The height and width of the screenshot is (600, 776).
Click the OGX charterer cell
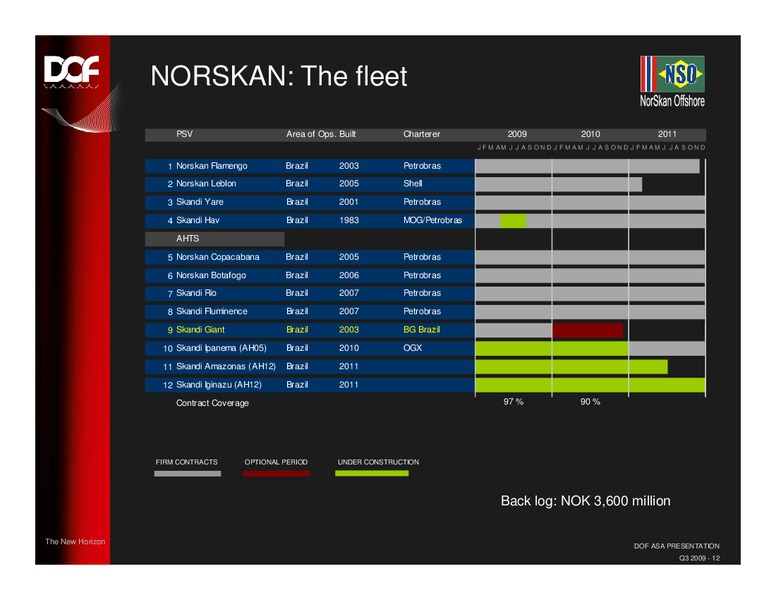coord(412,348)
